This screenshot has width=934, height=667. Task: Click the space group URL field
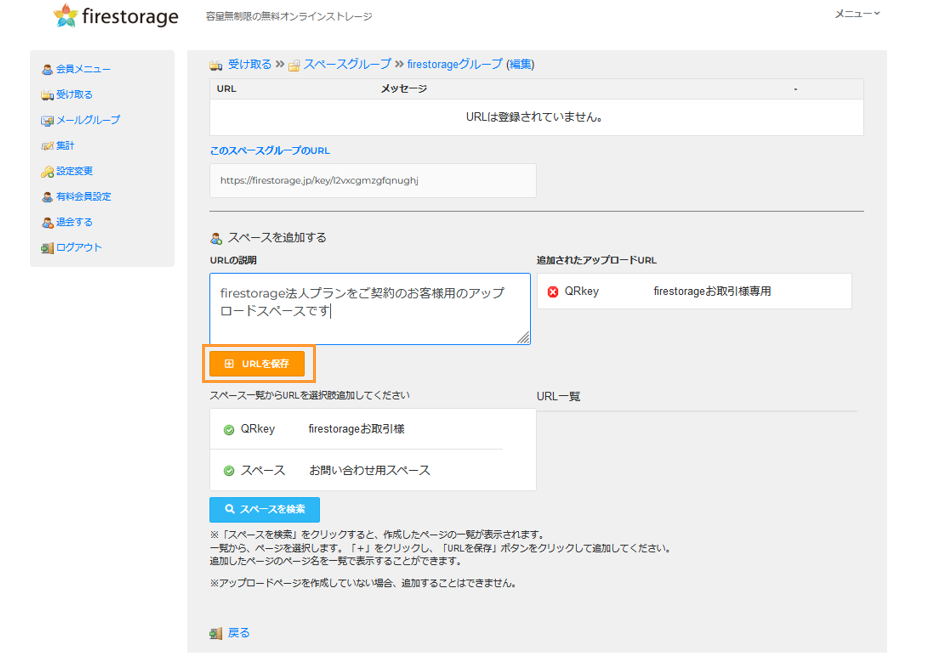373,180
